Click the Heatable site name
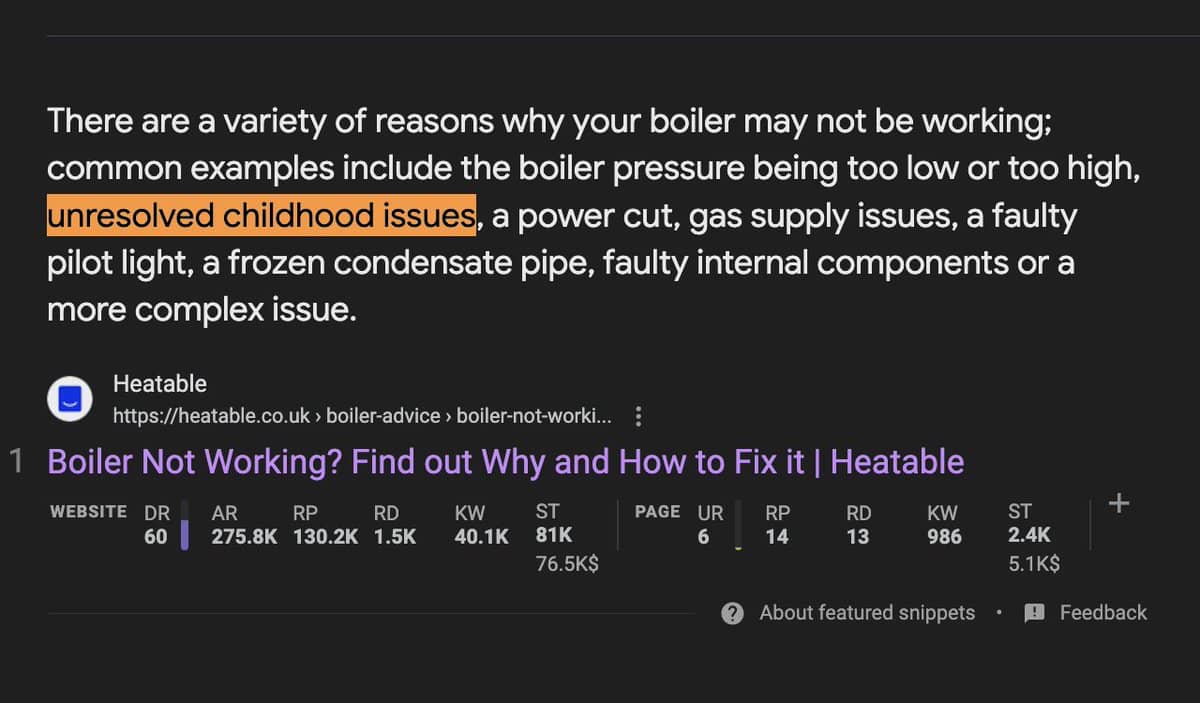 [160, 384]
